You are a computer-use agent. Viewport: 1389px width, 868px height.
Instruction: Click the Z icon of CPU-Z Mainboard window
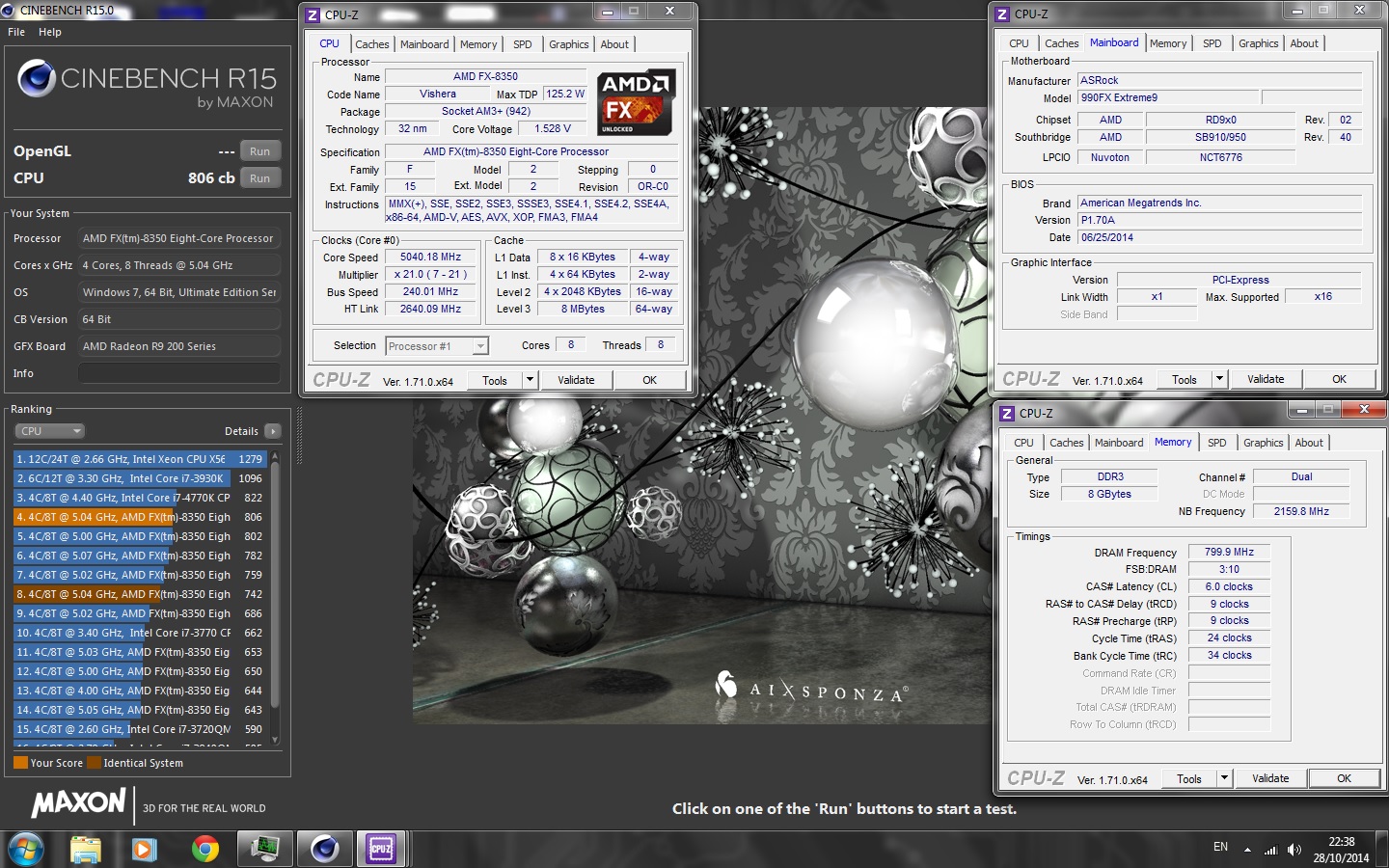[1003, 14]
